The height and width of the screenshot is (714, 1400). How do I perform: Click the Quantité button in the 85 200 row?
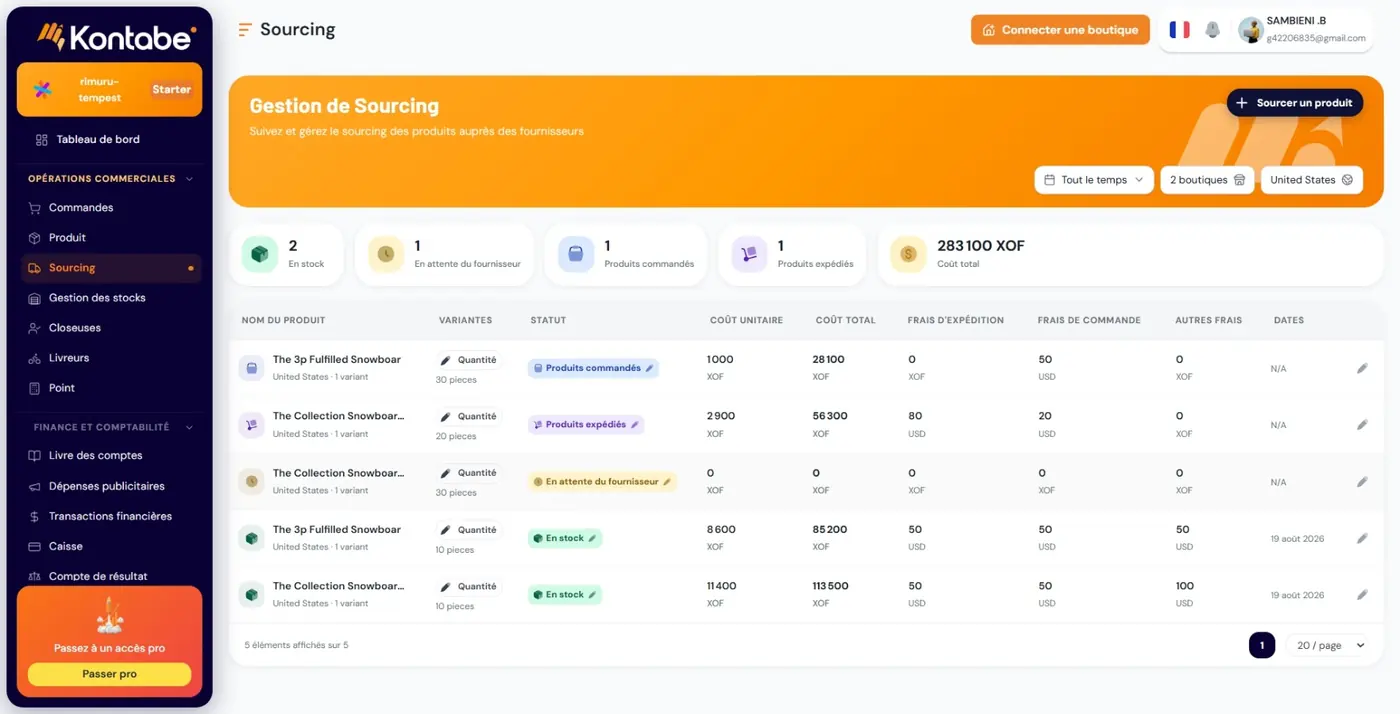(x=468, y=530)
